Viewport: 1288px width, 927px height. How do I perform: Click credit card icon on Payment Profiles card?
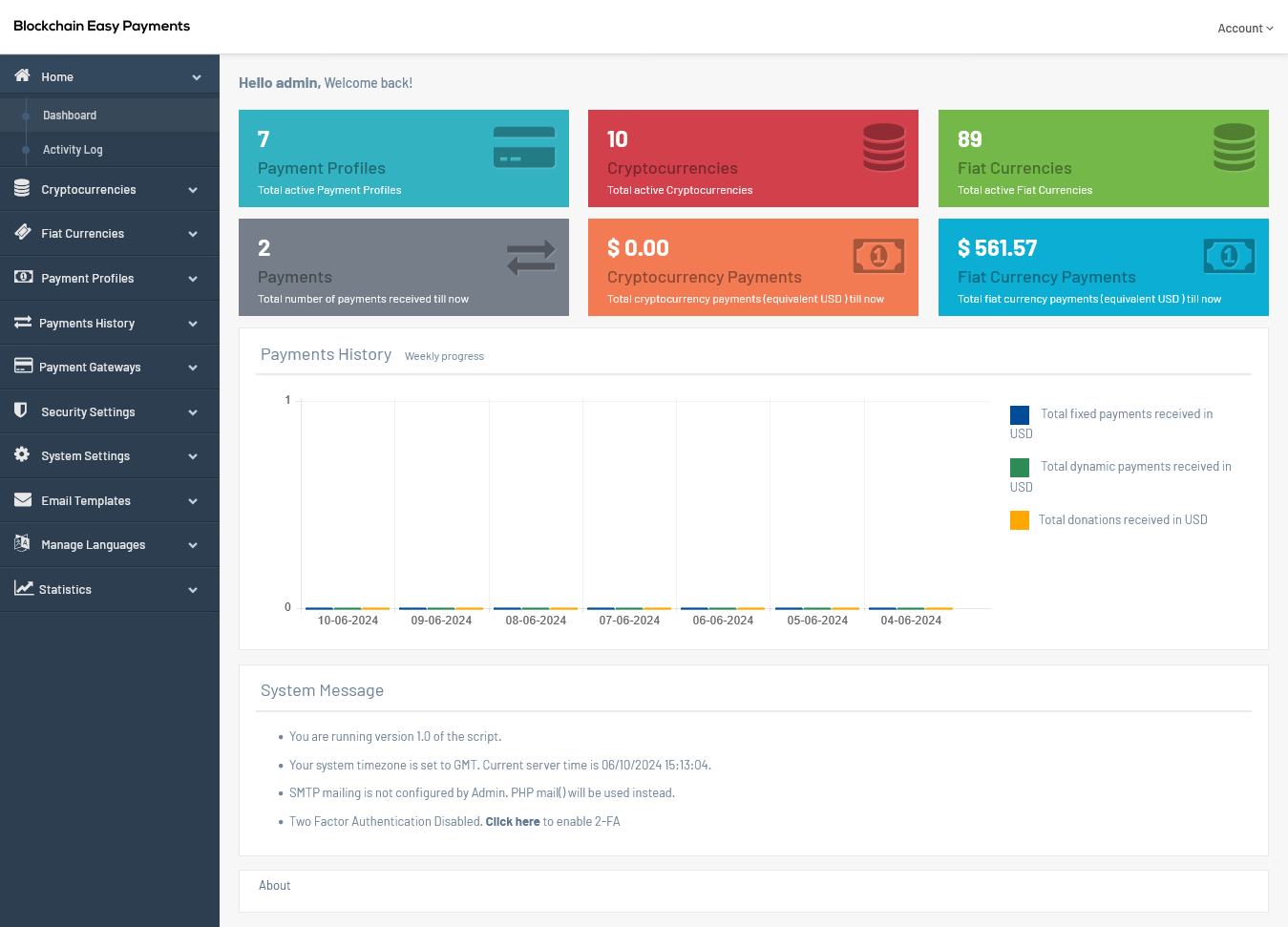click(523, 147)
